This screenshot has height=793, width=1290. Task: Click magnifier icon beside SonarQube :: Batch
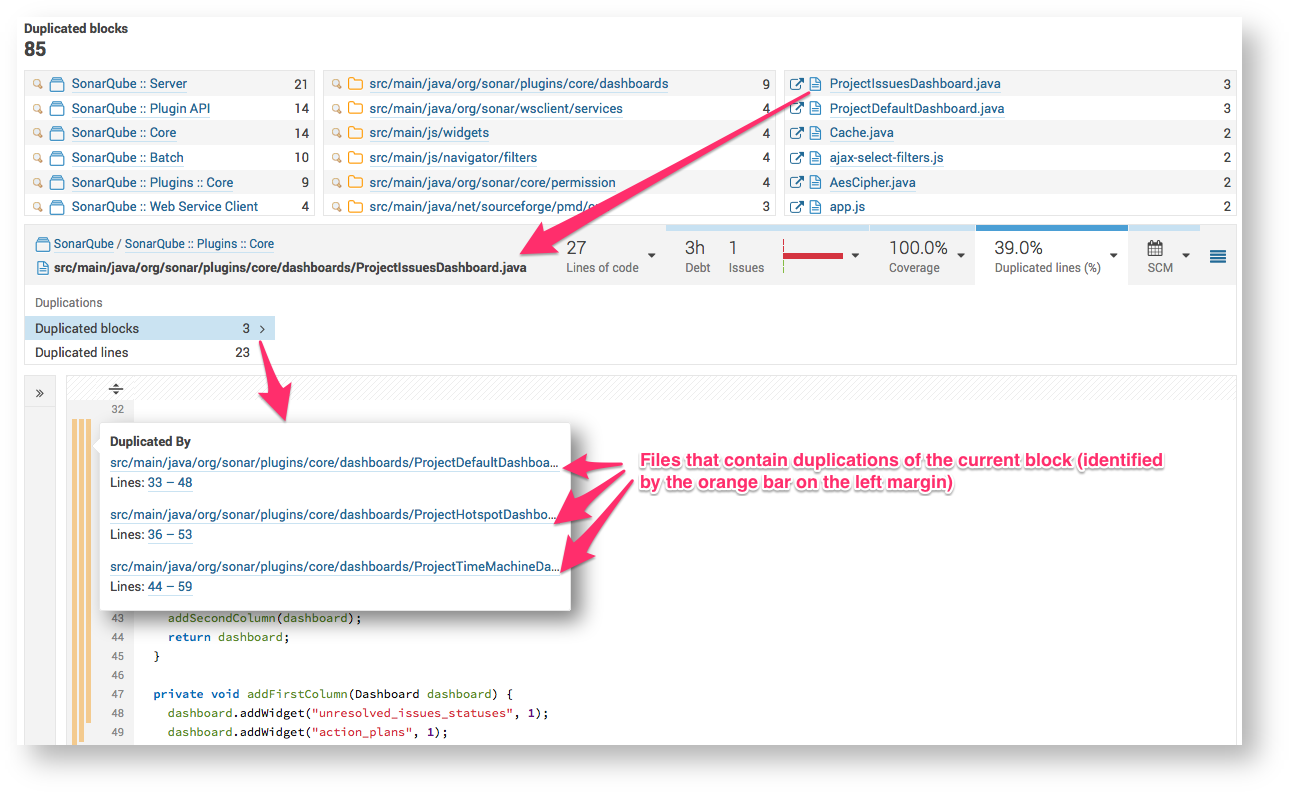[x=38, y=158]
